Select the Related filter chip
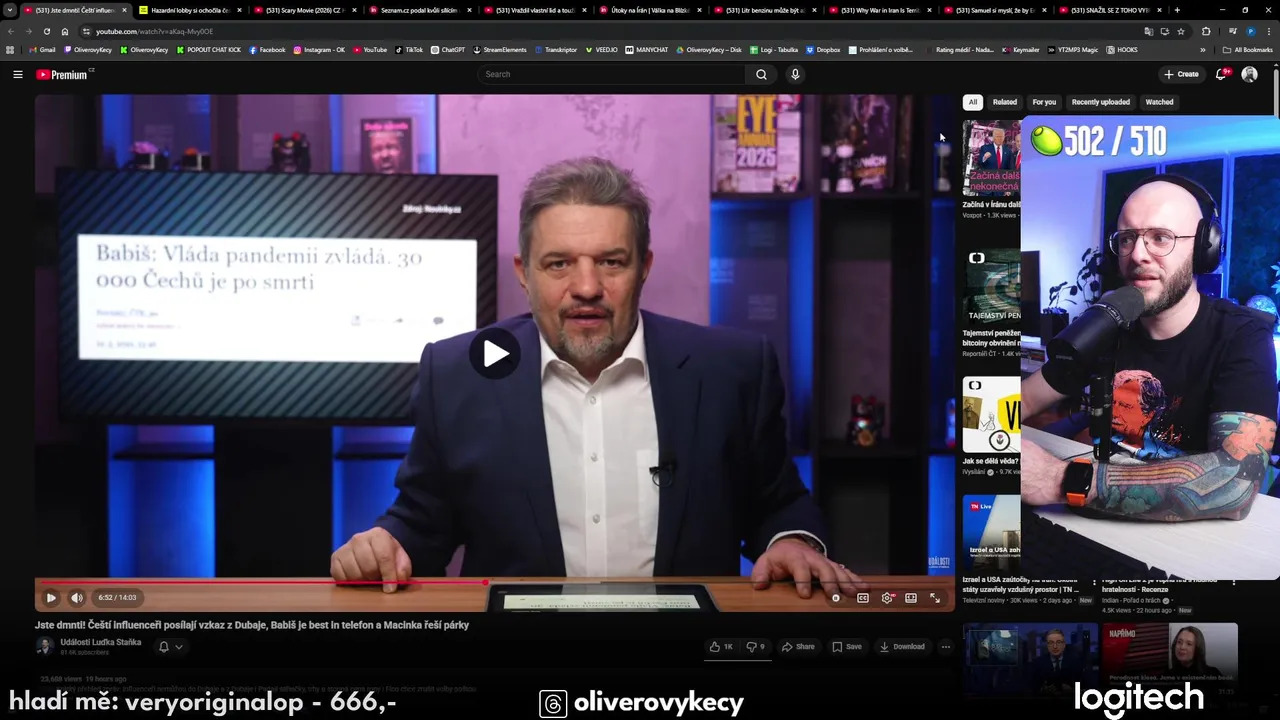 coord(1005,102)
